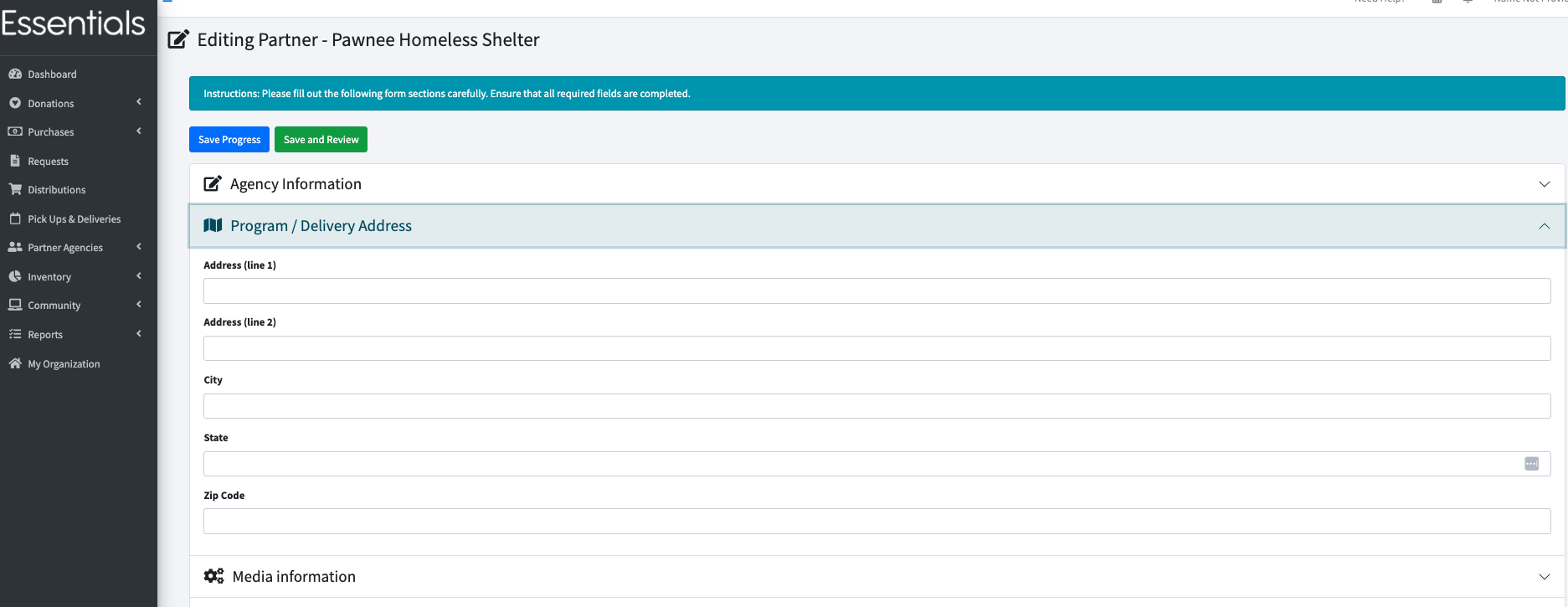Focus the Zip Code input field
Screen dimensions: 1568x607
877,522
